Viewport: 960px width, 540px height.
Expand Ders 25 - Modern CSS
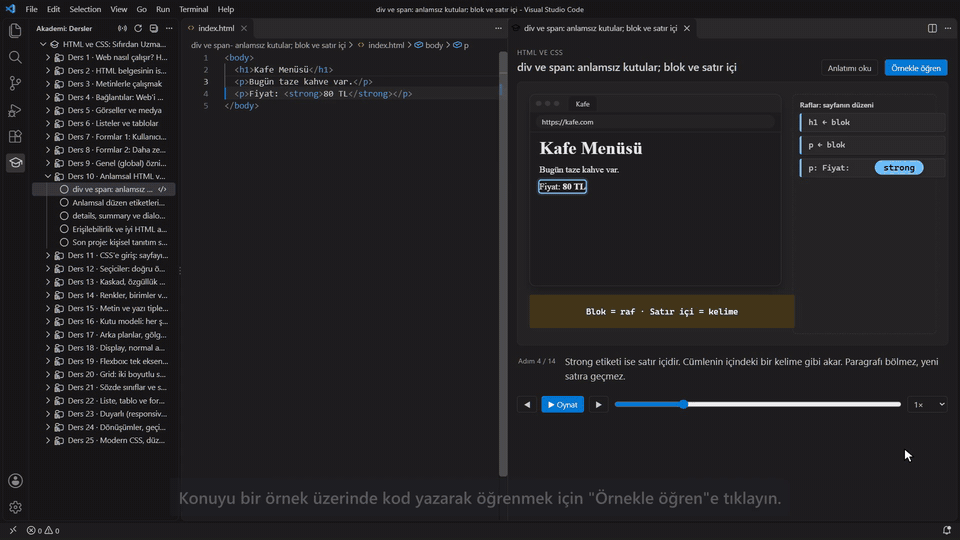click(48, 440)
